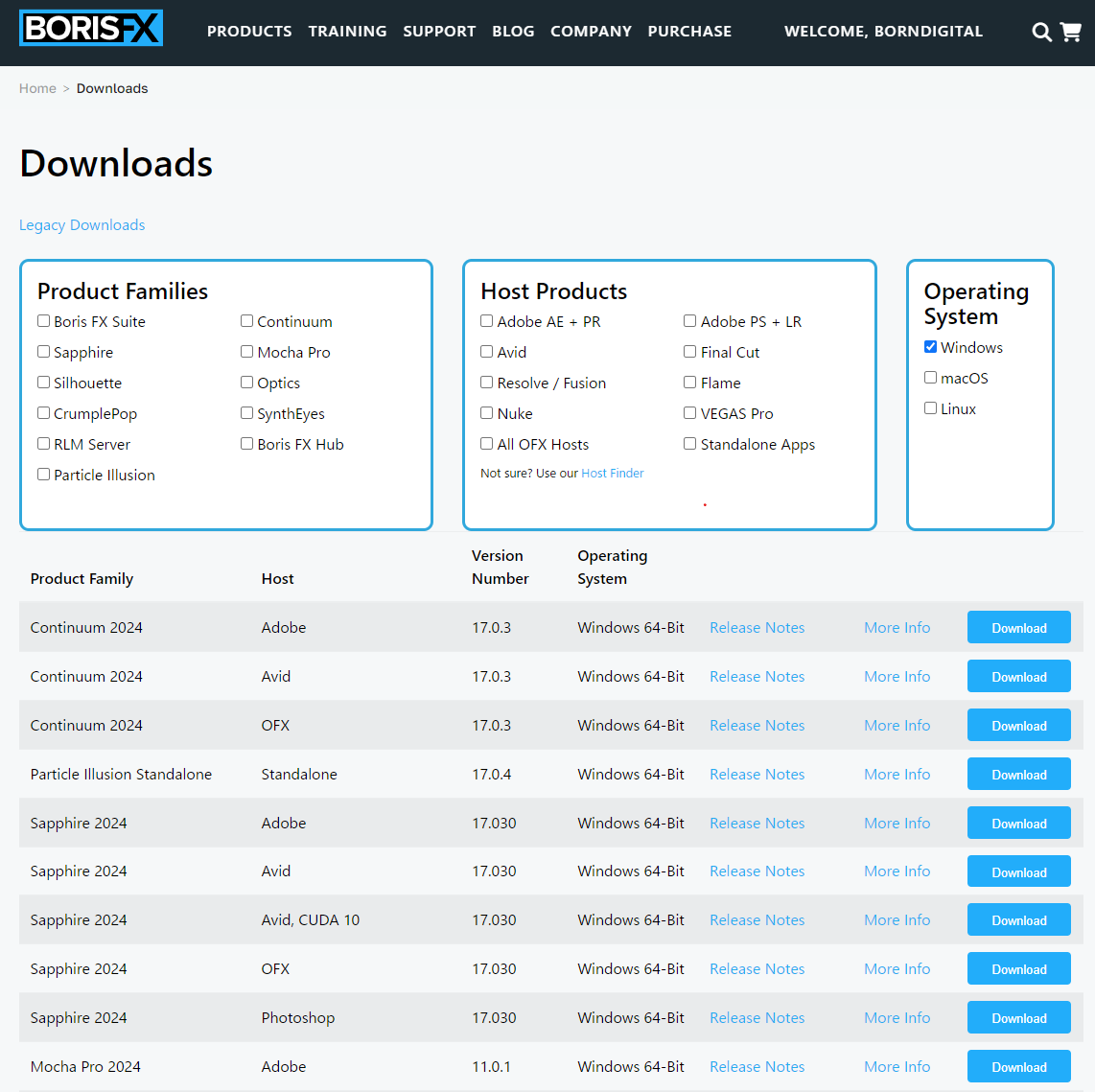Viewport: 1095px width, 1092px height.
Task: Select the Standalone Apps checkbox
Action: coord(690,443)
